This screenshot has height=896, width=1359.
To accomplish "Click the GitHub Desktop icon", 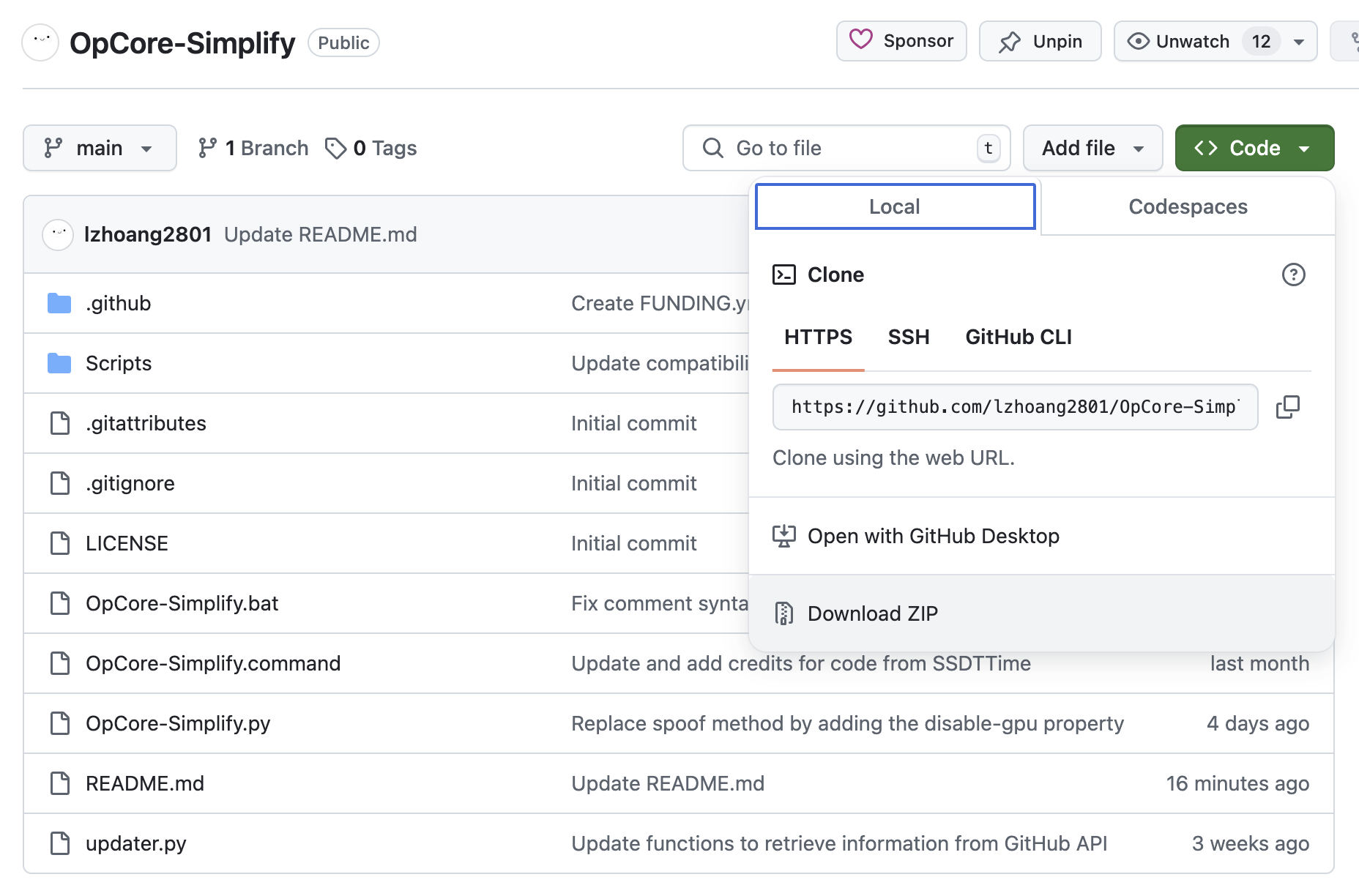I will point(783,536).
